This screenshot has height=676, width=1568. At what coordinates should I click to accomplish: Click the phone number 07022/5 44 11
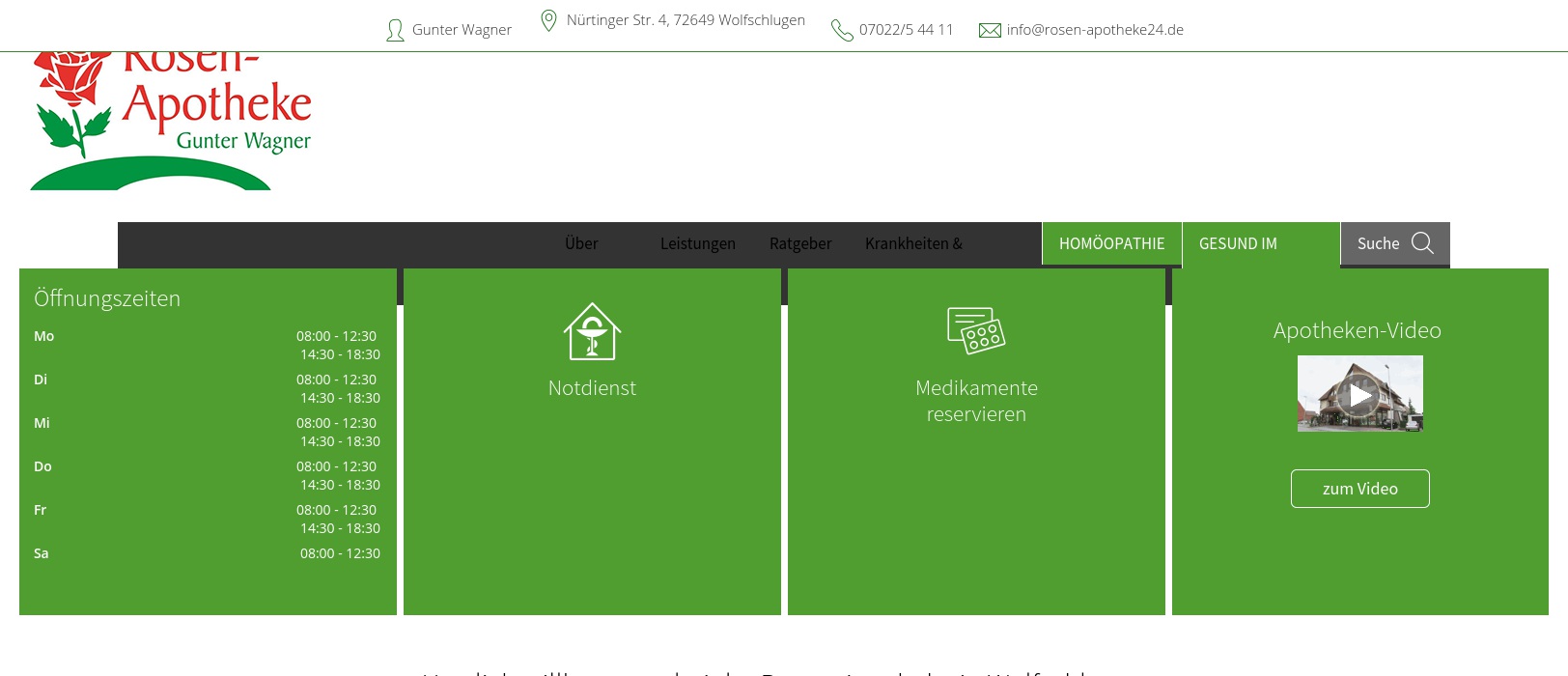point(906,30)
